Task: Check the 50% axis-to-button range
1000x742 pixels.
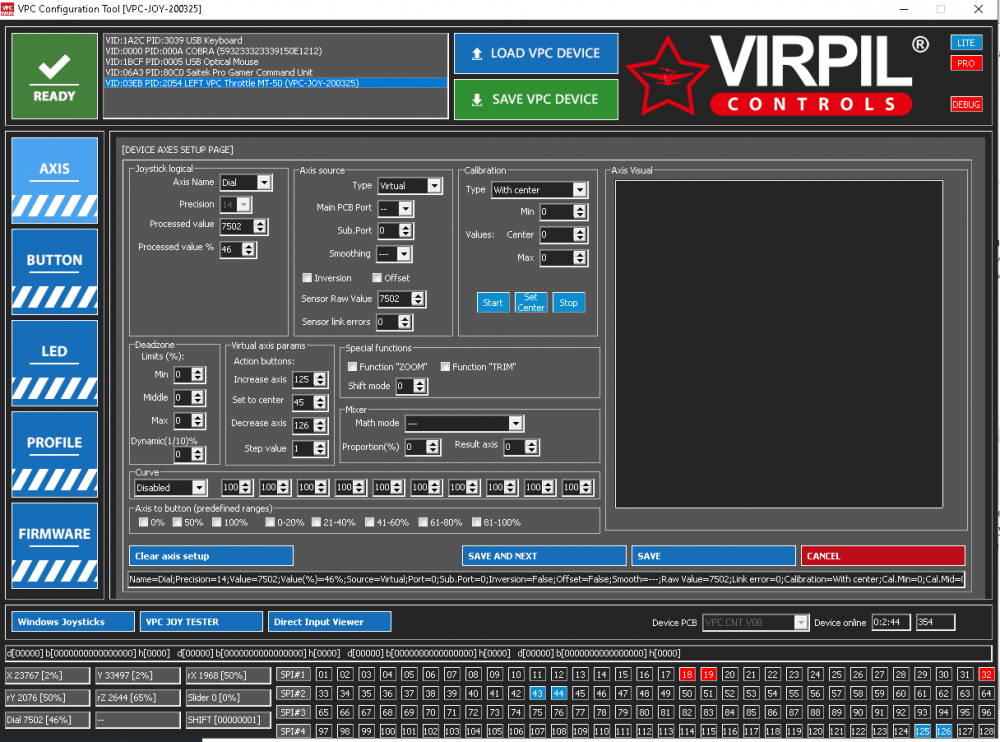Action: pos(177,522)
